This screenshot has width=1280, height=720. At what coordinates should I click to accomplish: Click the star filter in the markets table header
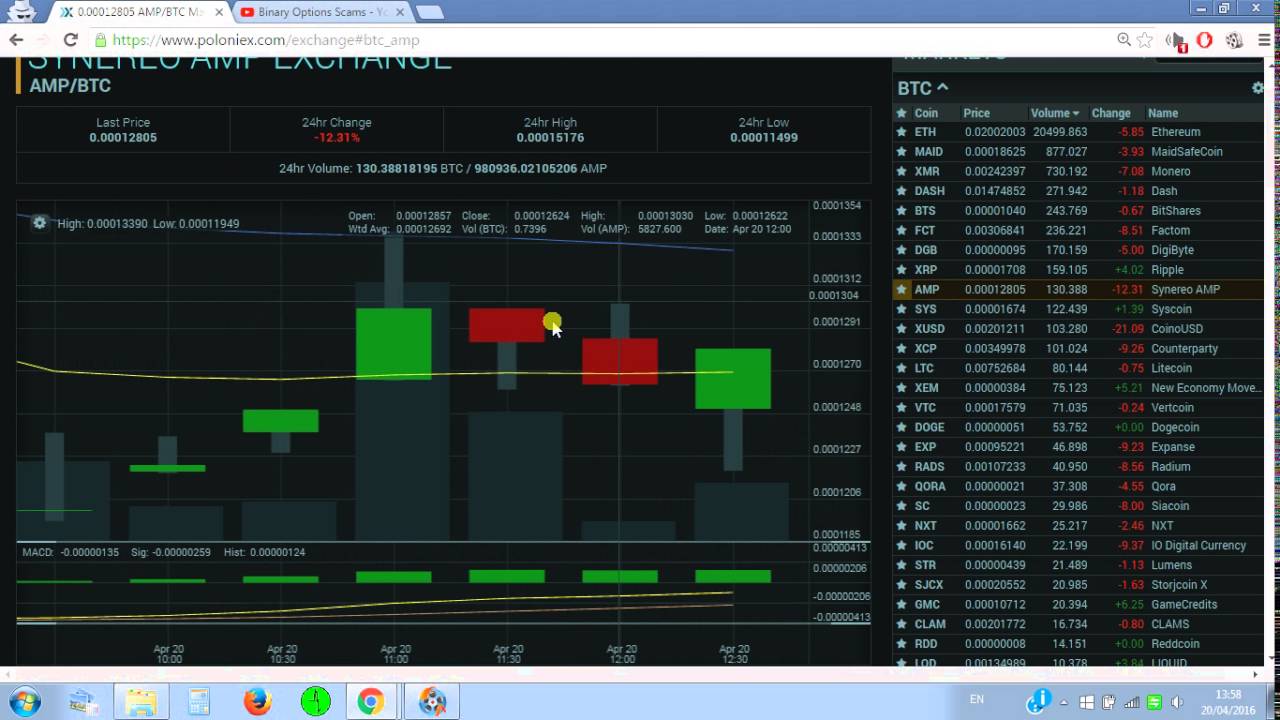[902, 113]
